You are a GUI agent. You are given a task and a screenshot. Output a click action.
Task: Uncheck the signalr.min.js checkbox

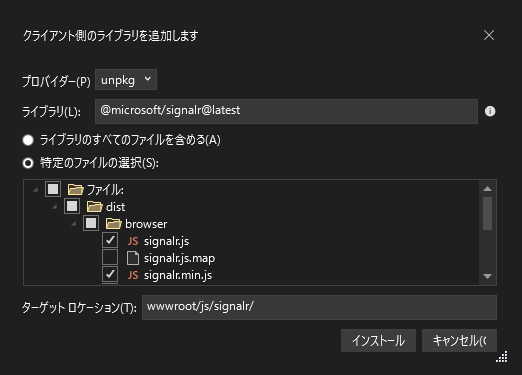click(110, 274)
